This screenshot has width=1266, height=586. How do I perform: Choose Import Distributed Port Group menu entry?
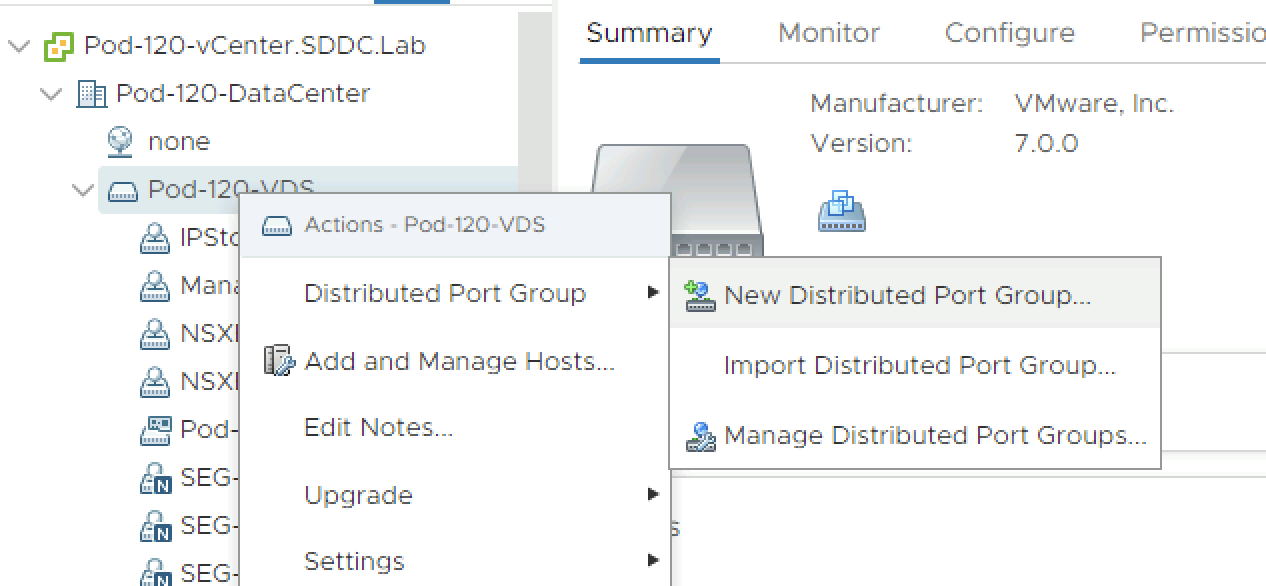click(919, 366)
